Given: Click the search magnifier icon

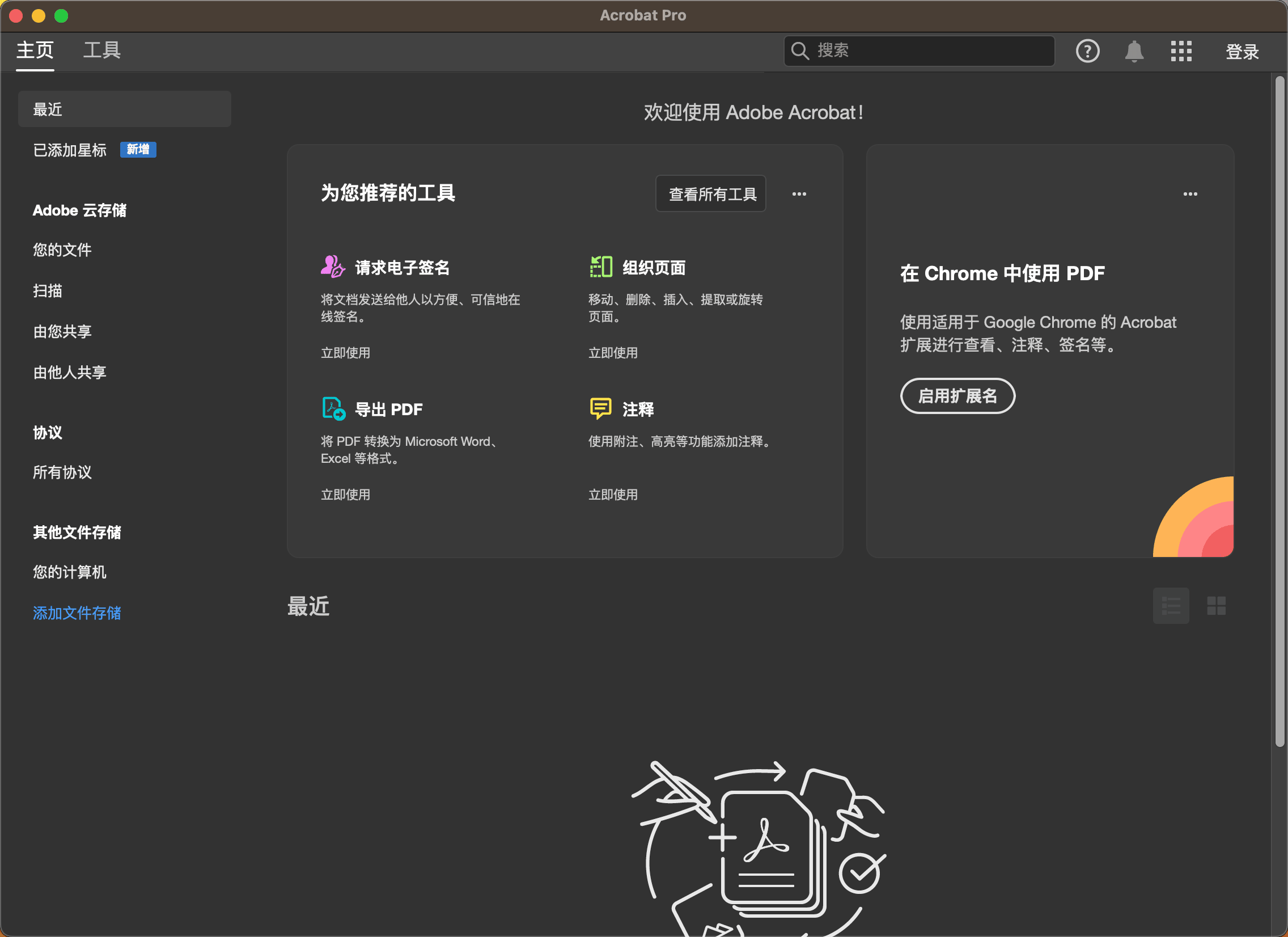Looking at the screenshot, I should [x=799, y=51].
